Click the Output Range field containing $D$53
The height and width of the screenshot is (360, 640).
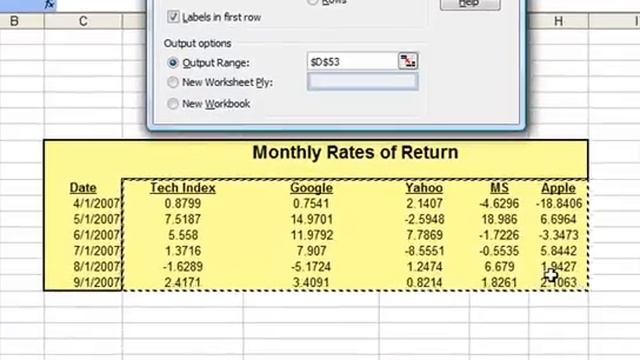(x=353, y=62)
